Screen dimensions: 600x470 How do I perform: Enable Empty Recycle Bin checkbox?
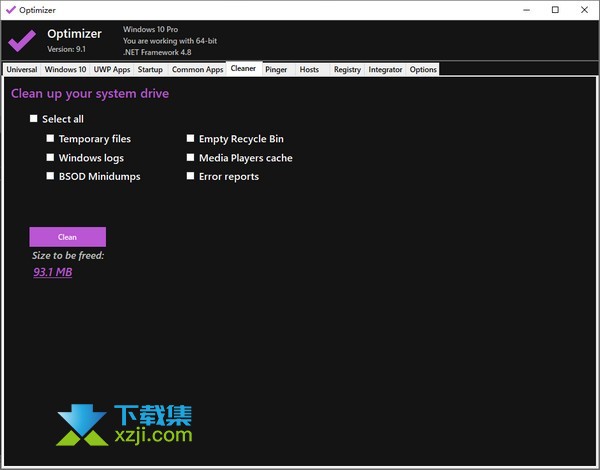190,138
